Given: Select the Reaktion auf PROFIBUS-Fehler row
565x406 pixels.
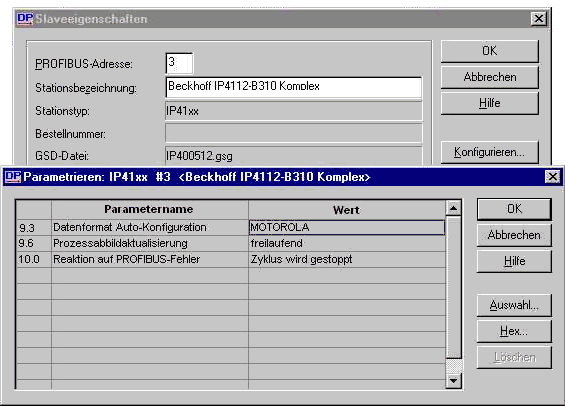Looking at the screenshot, I should pyautogui.click(x=231, y=259).
